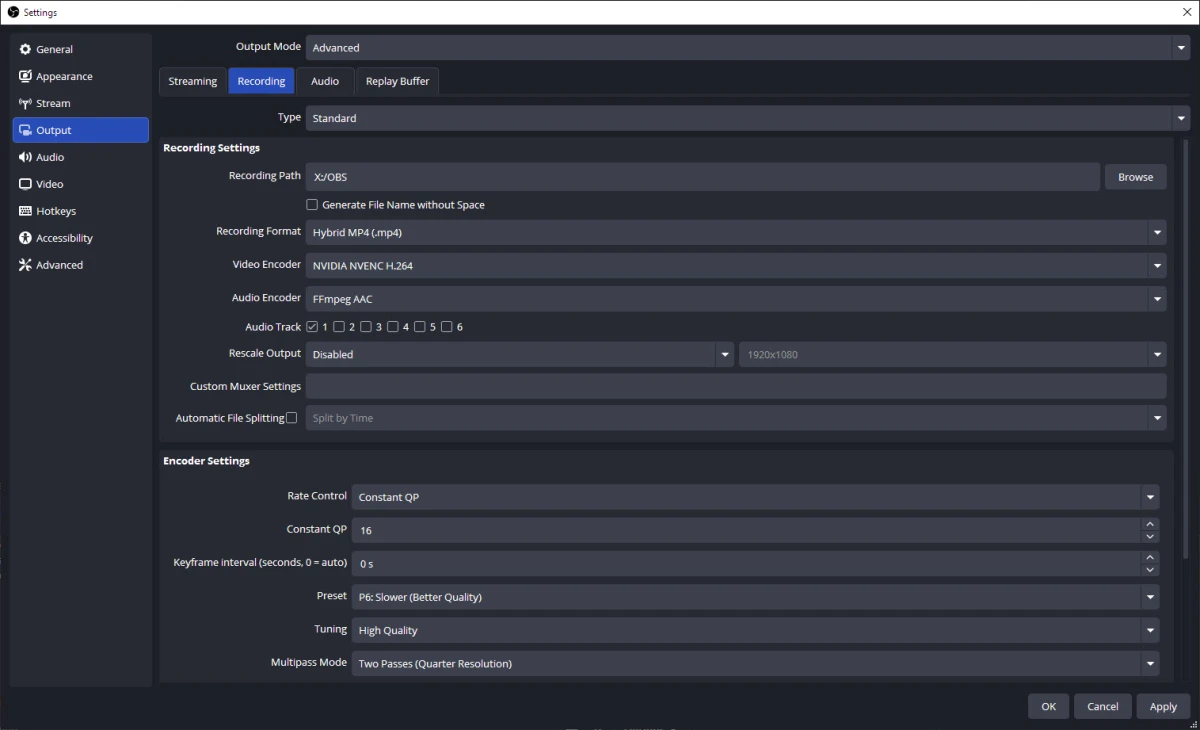This screenshot has width=1200, height=730.
Task: Open the Recording Format dropdown
Action: (x=736, y=232)
